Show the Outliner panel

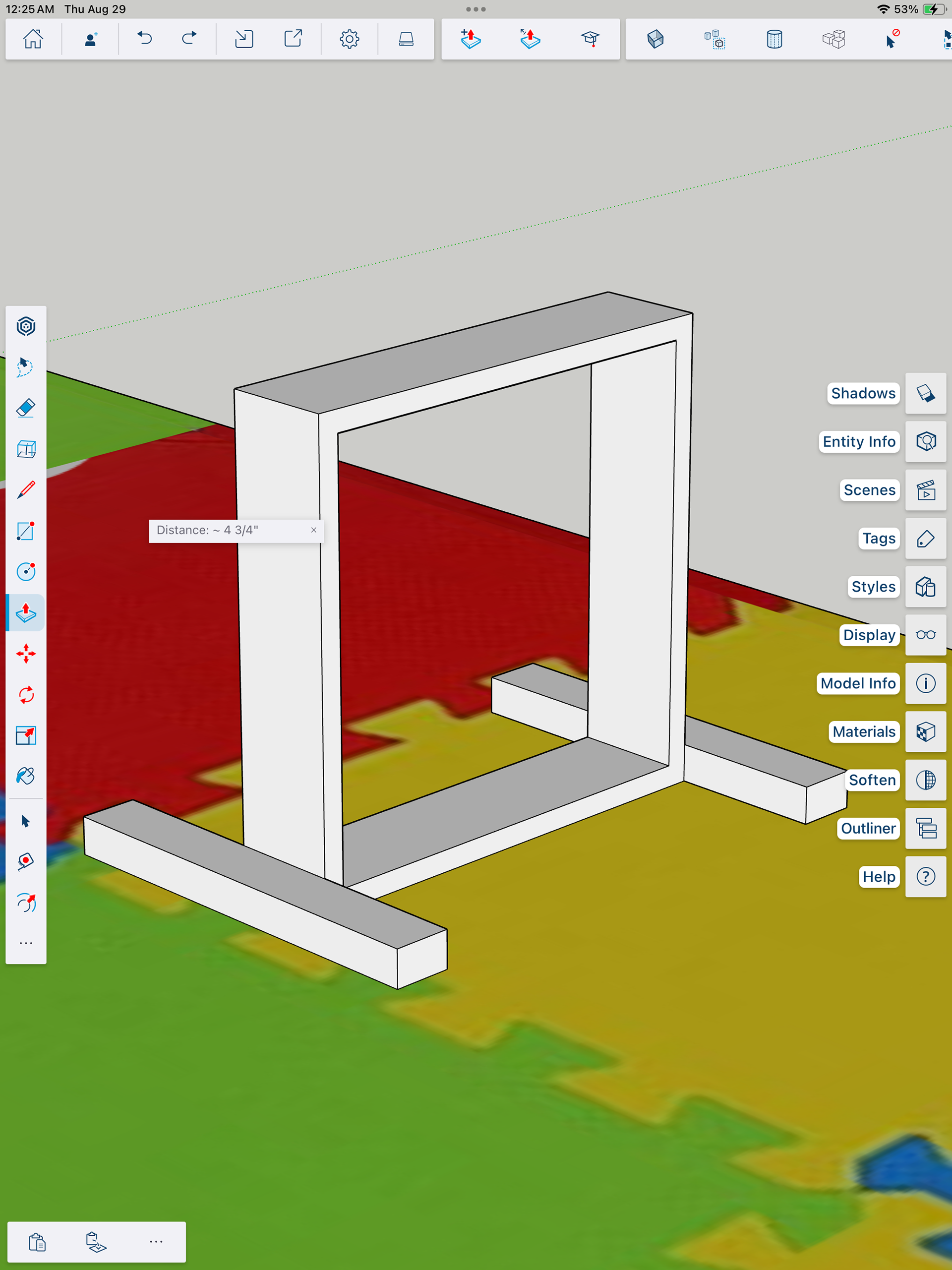tap(925, 829)
